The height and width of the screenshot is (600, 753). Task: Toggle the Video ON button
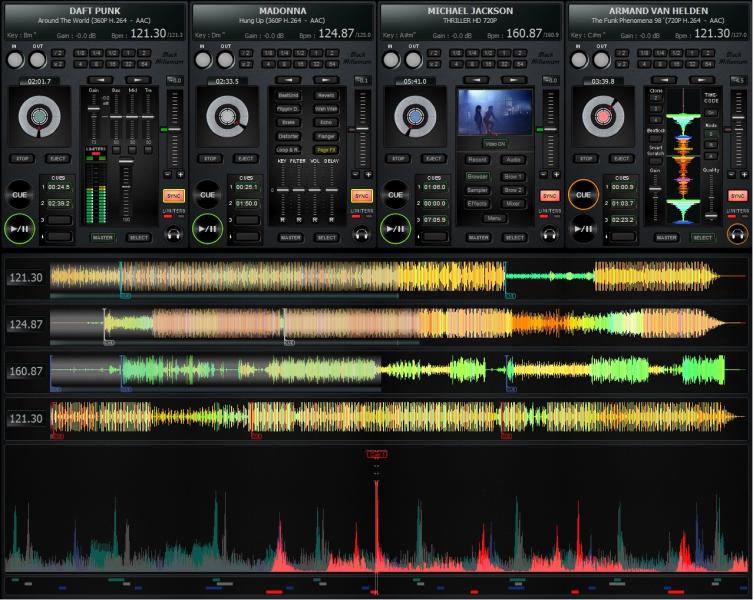495,144
